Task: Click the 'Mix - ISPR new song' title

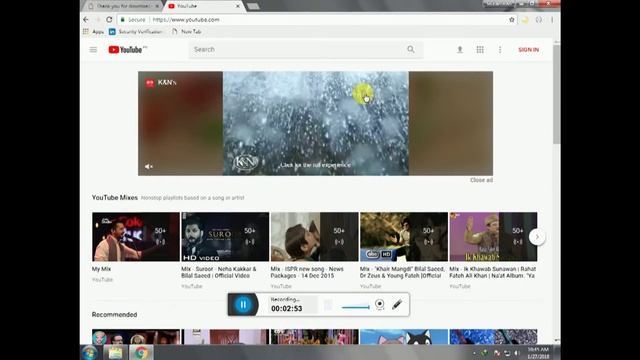Action: (307, 272)
